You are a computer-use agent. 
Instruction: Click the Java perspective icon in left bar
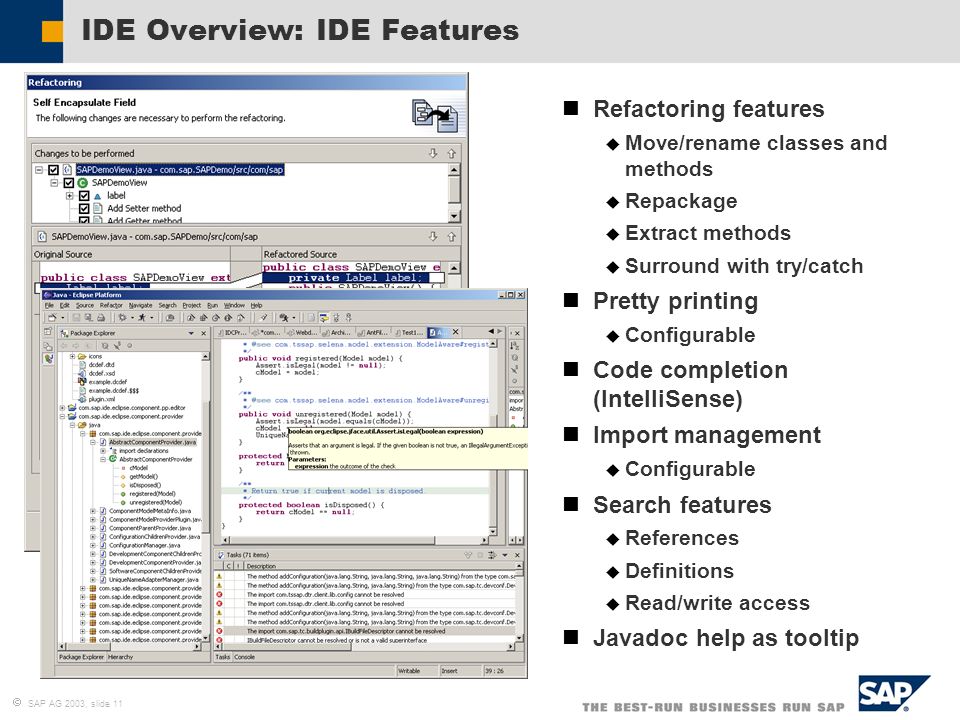point(48,359)
